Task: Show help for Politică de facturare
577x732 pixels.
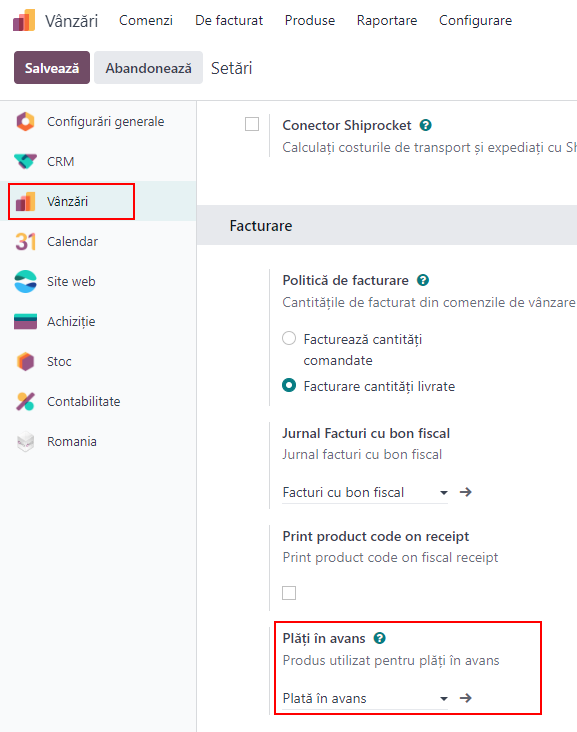Action: click(x=423, y=280)
